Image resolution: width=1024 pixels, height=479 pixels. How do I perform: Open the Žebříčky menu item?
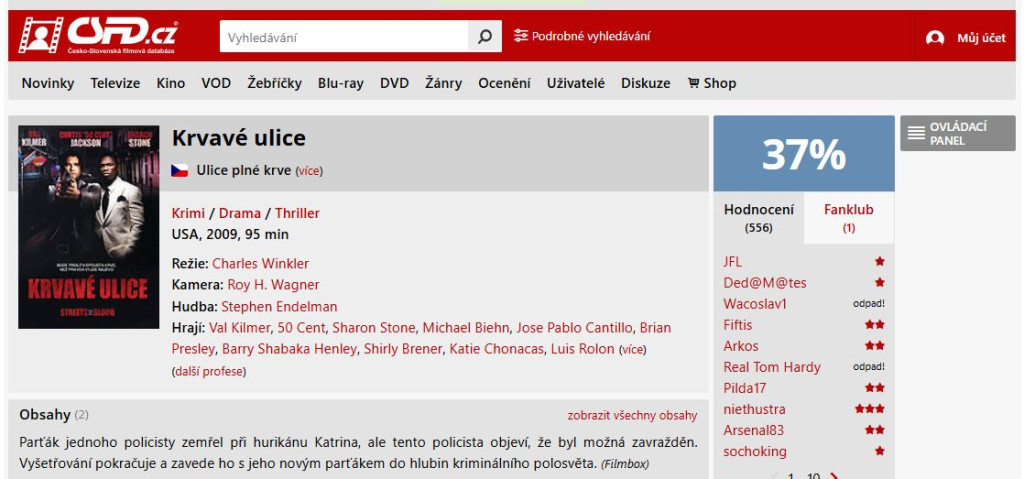[274, 83]
